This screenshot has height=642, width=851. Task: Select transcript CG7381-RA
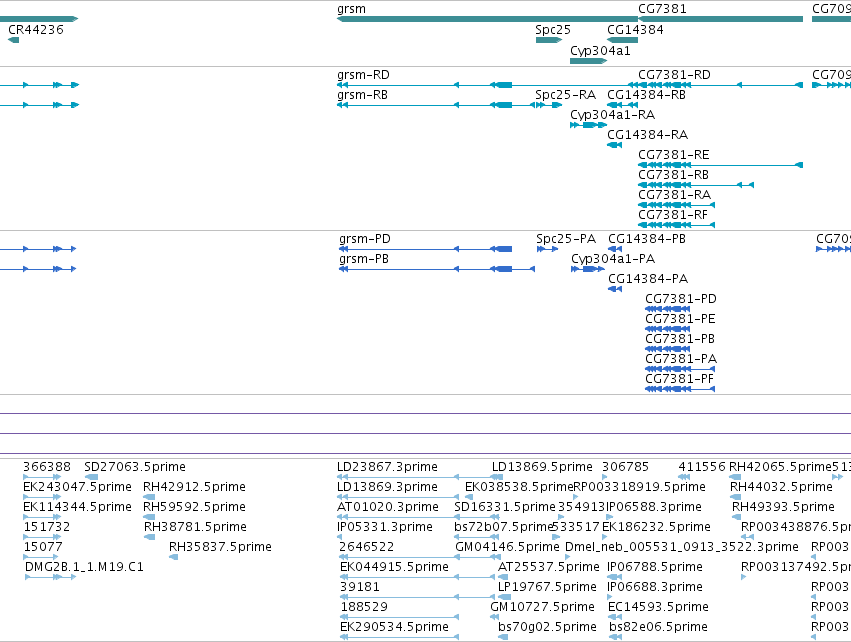click(x=676, y=205)
